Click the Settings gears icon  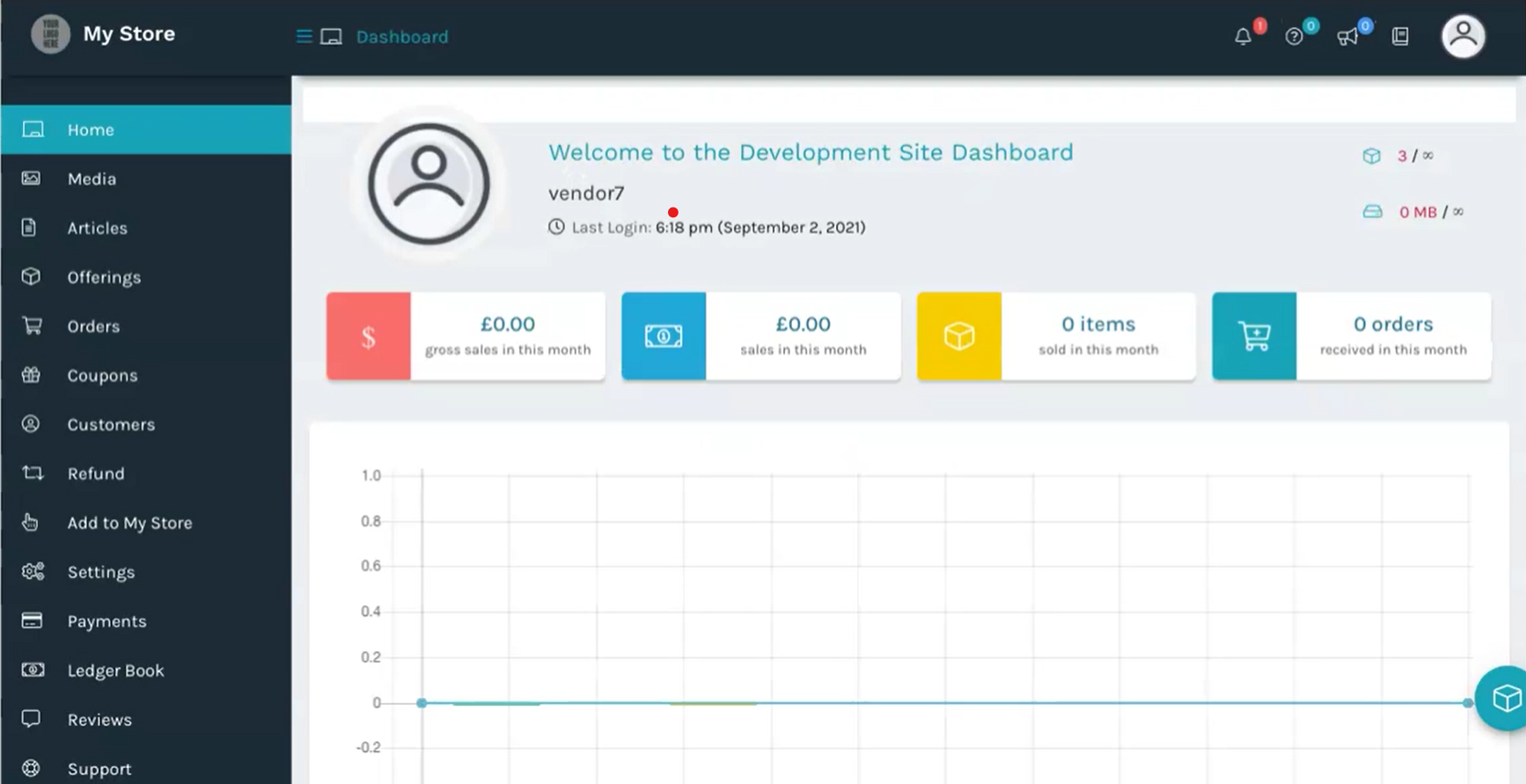[33, 571]
